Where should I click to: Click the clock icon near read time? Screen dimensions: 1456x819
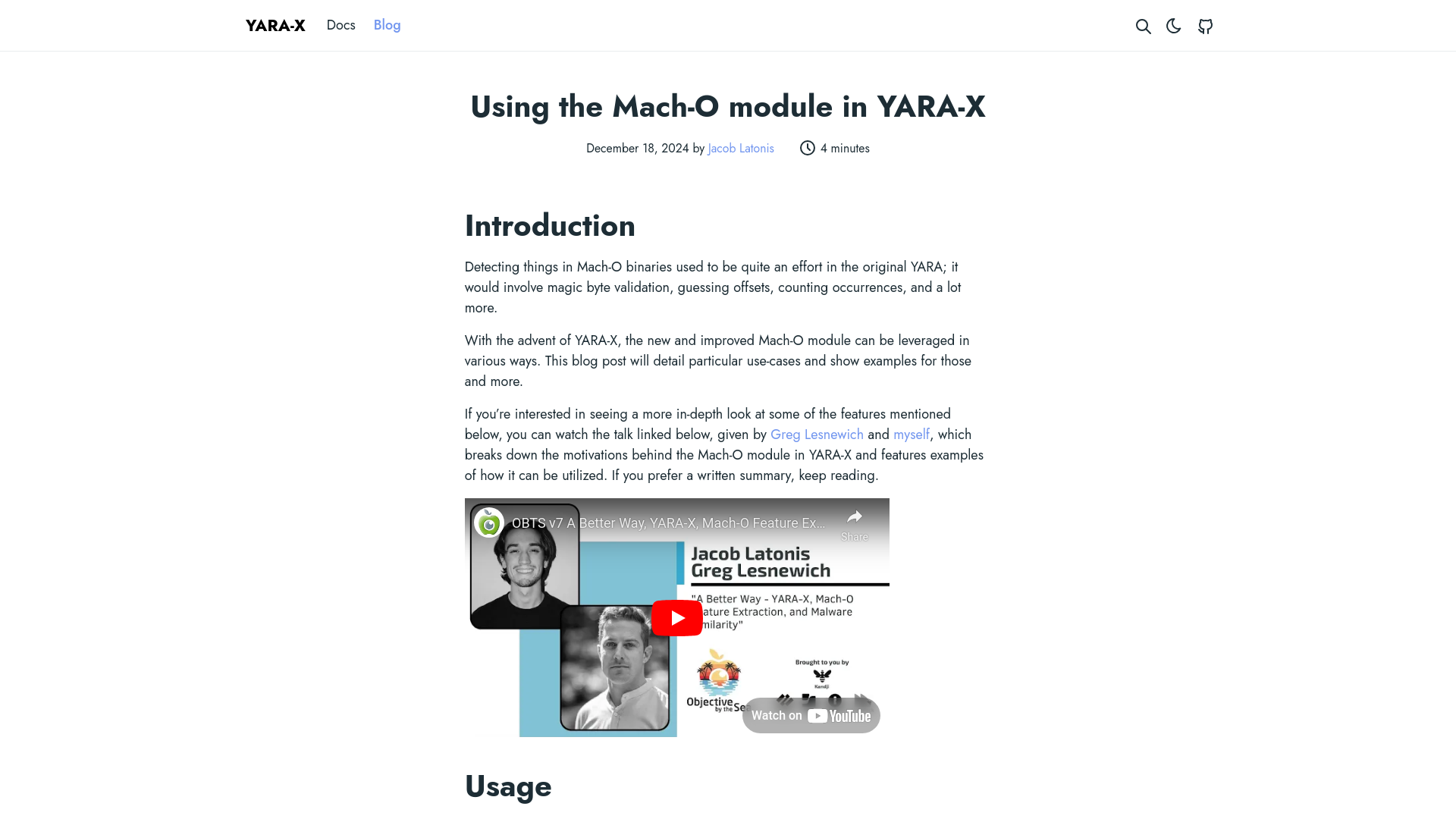pos(807,148)
